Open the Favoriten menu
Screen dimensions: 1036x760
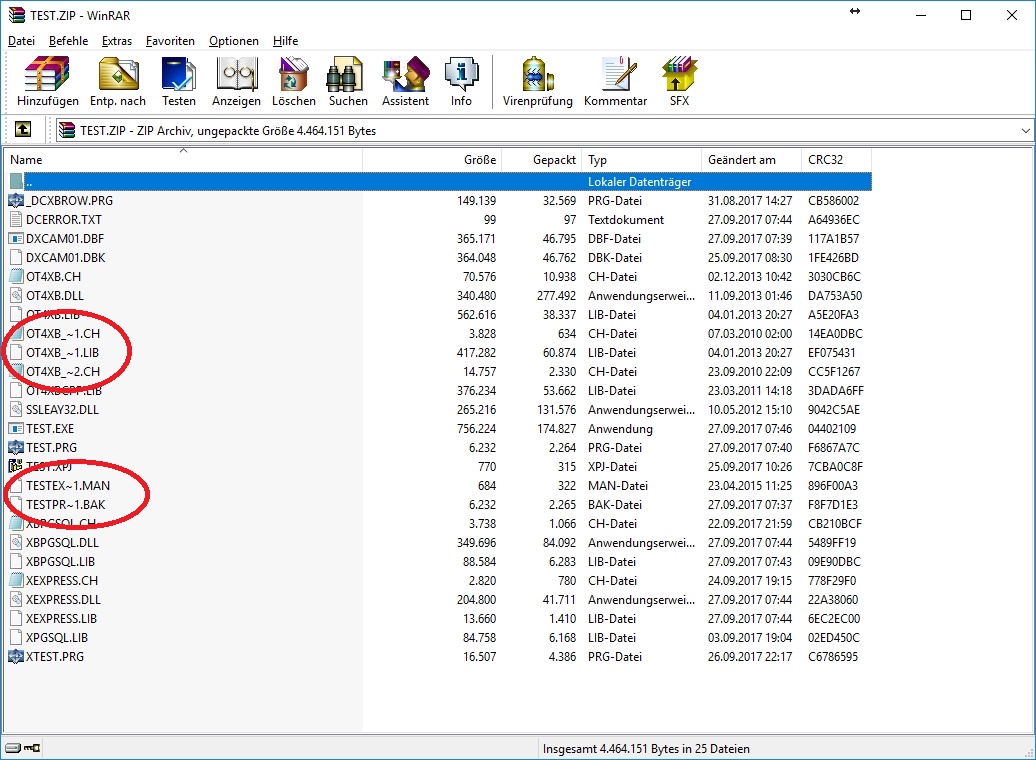170,41
